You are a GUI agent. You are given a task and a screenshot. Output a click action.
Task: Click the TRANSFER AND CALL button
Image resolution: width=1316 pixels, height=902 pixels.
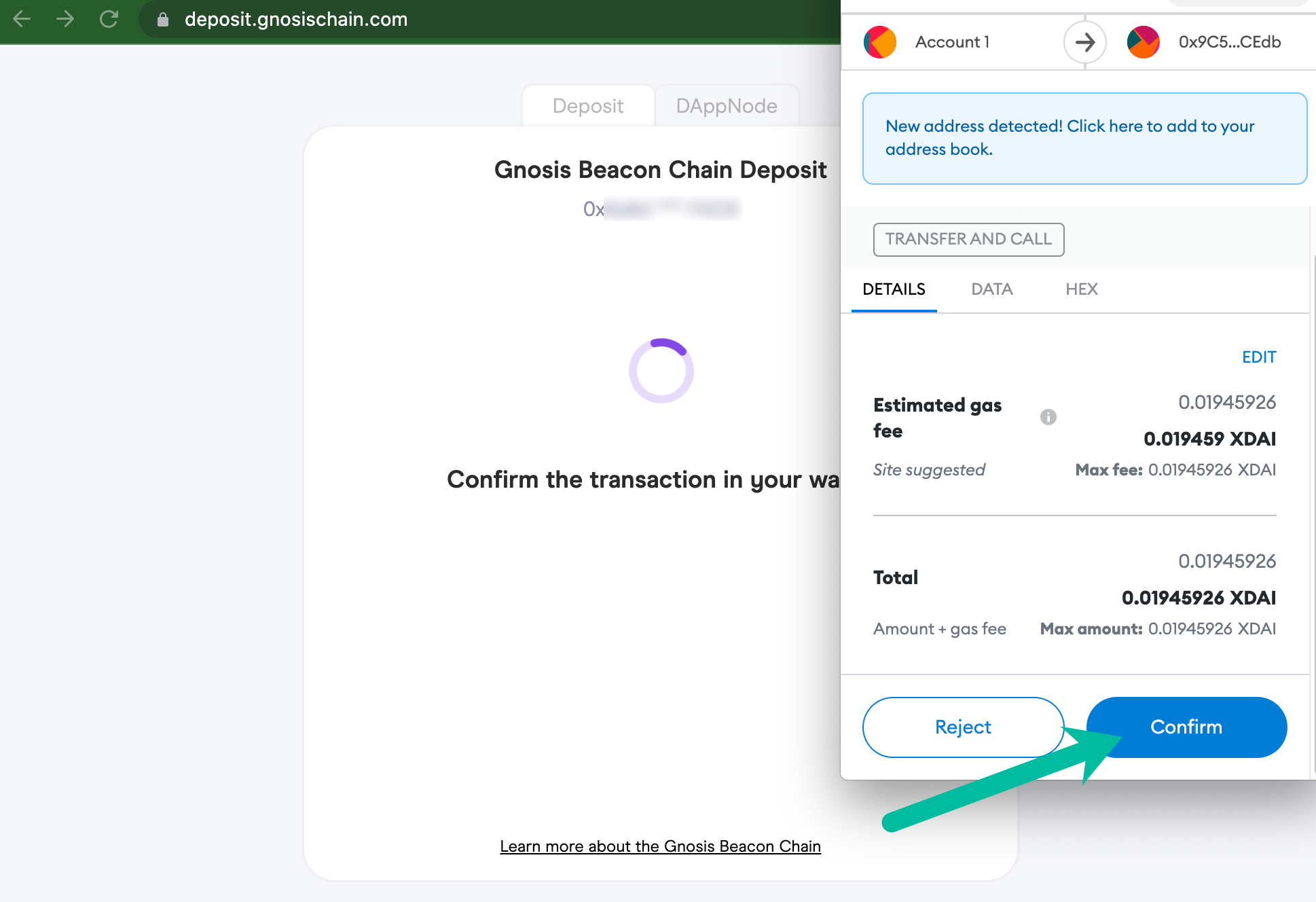point(968,239)
